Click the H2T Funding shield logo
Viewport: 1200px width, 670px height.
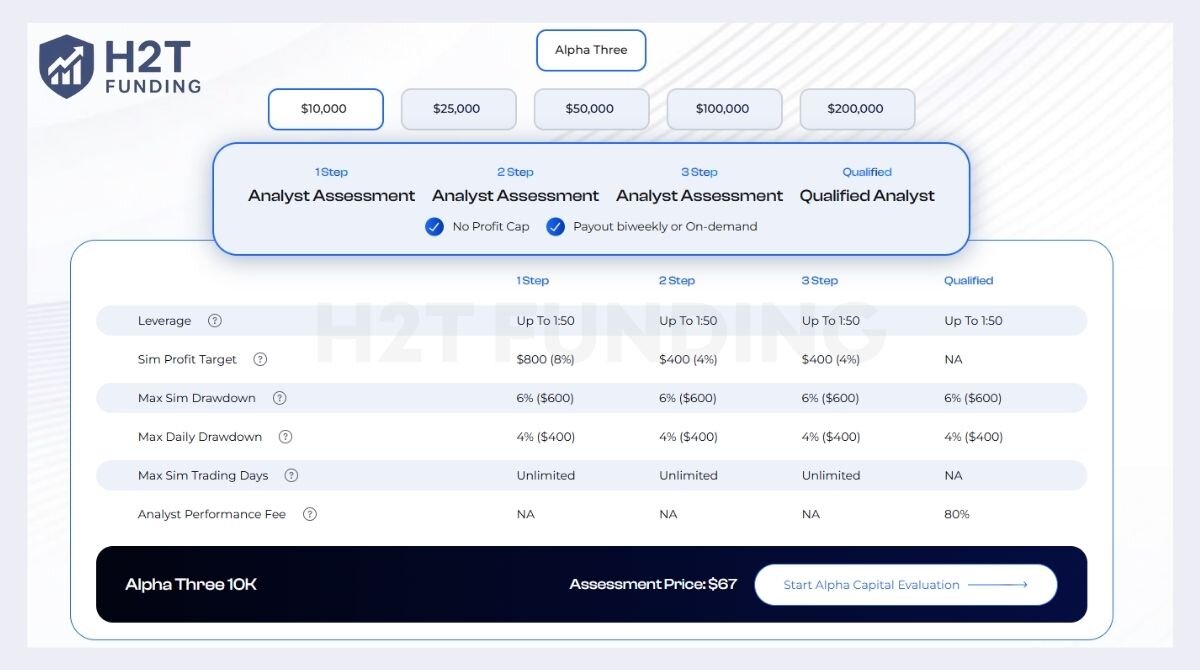[66, 66]
